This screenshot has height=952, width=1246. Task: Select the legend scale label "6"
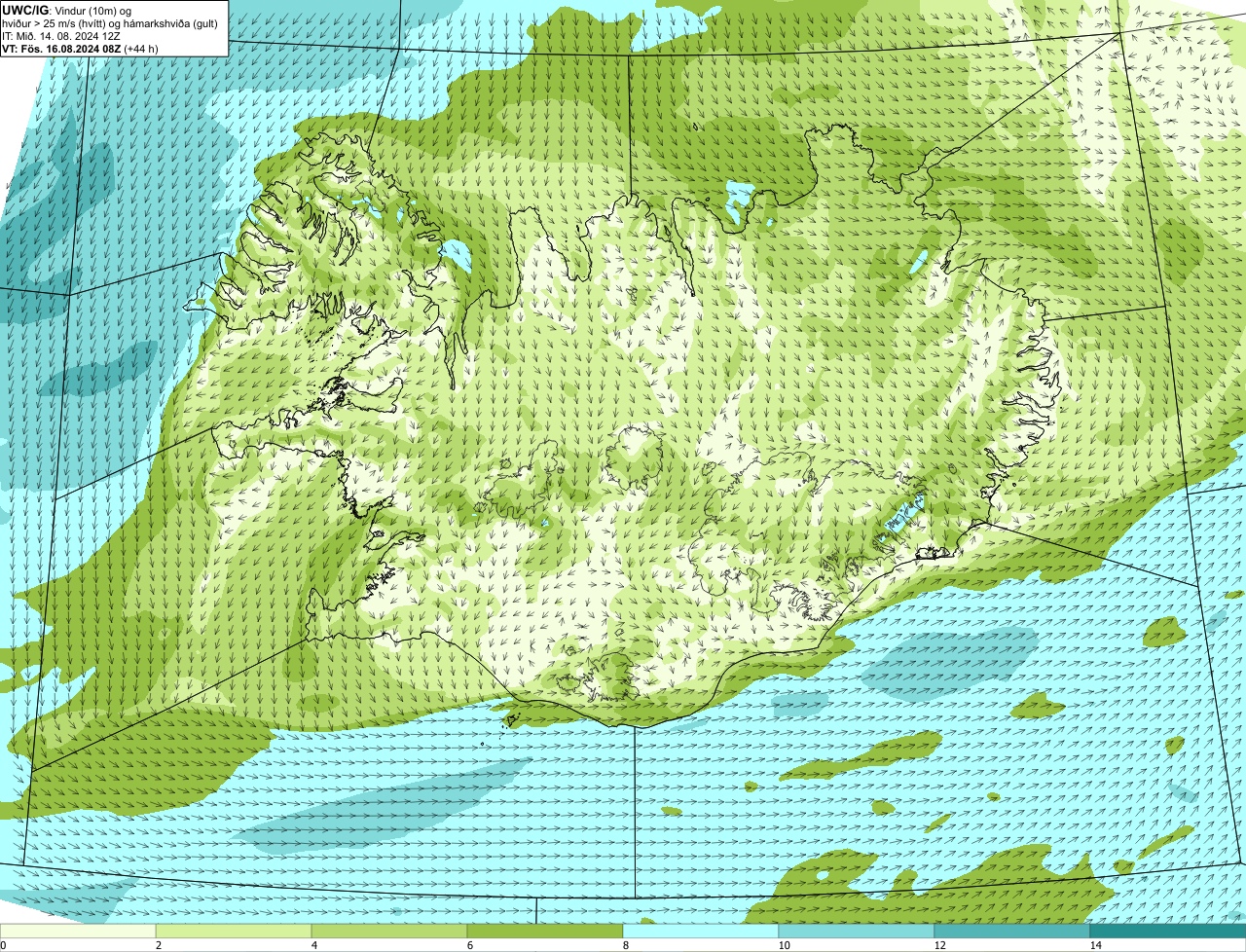click(469, 945)
